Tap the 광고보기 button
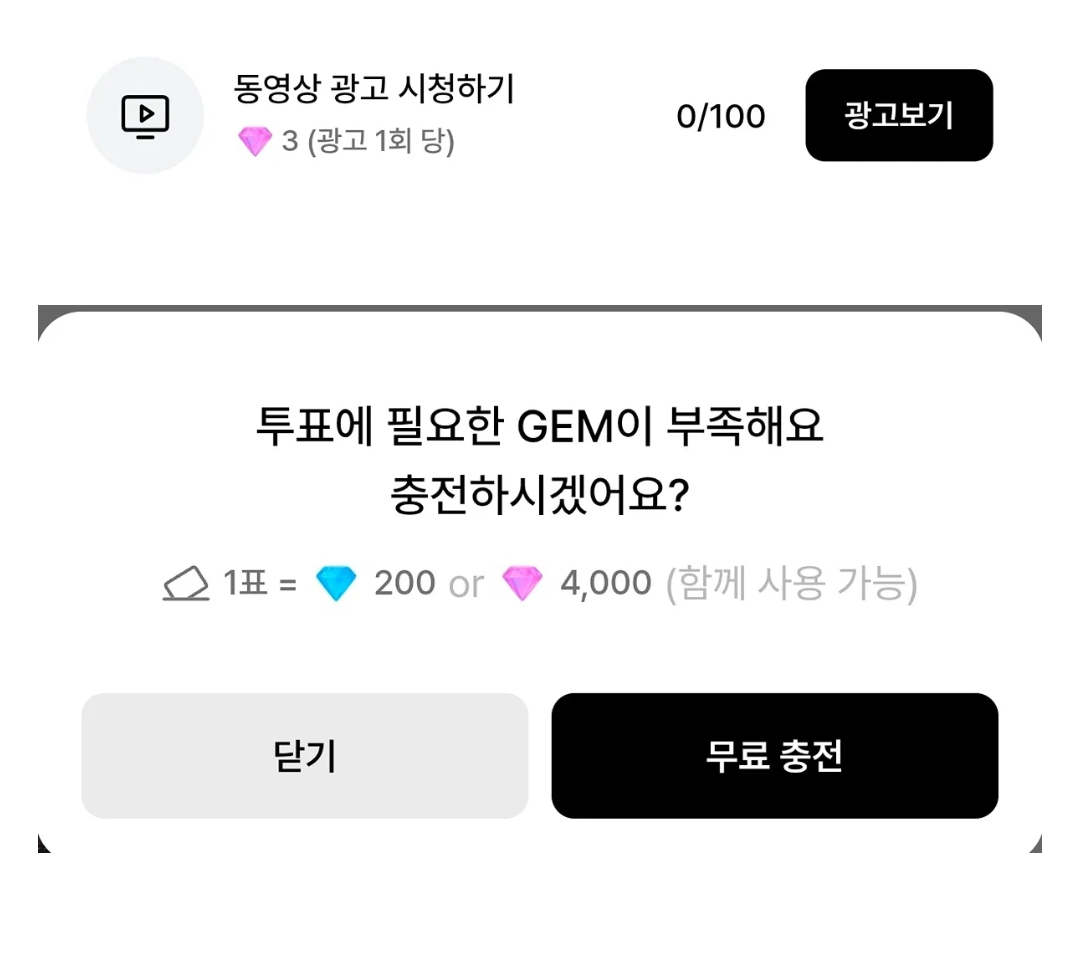Screen dimensions: 1080x958 [x=899, y=115]
